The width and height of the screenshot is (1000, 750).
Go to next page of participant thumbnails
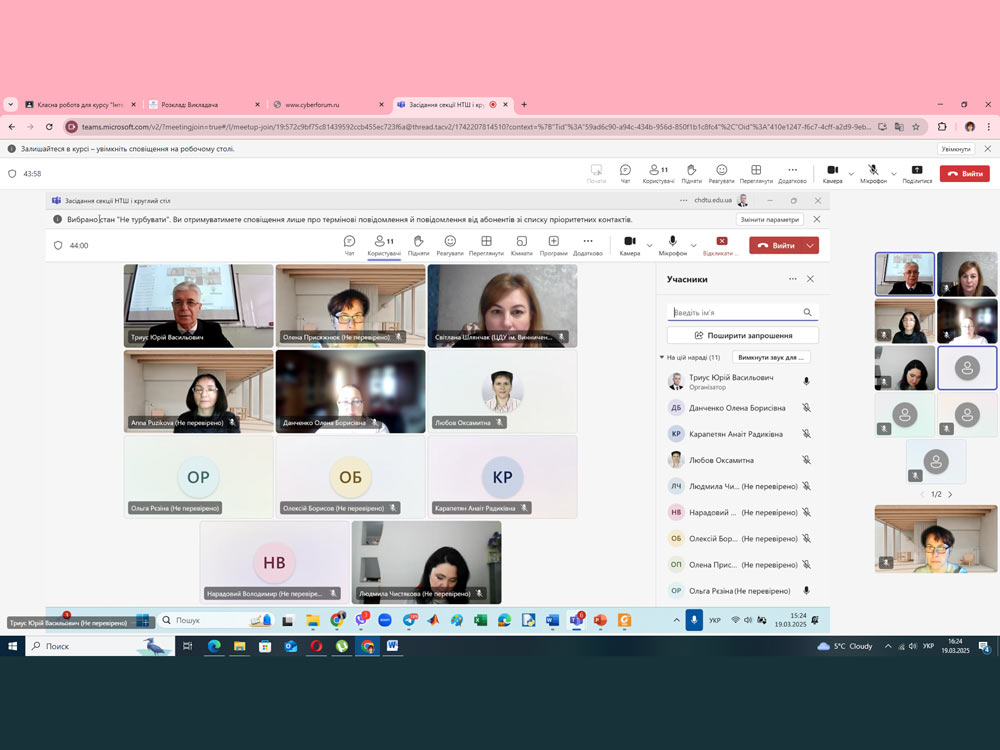point(950,494)
